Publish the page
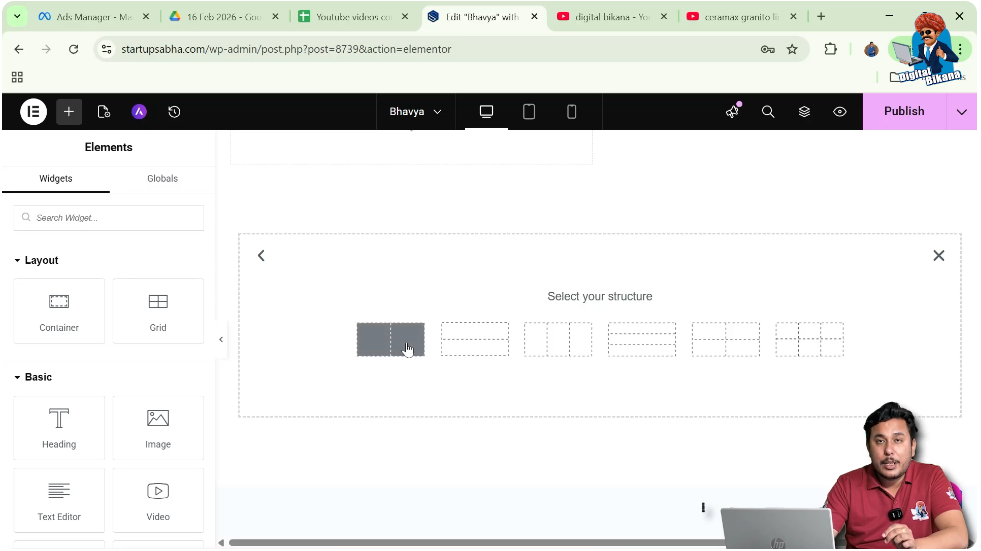 [x=904, y=111]
